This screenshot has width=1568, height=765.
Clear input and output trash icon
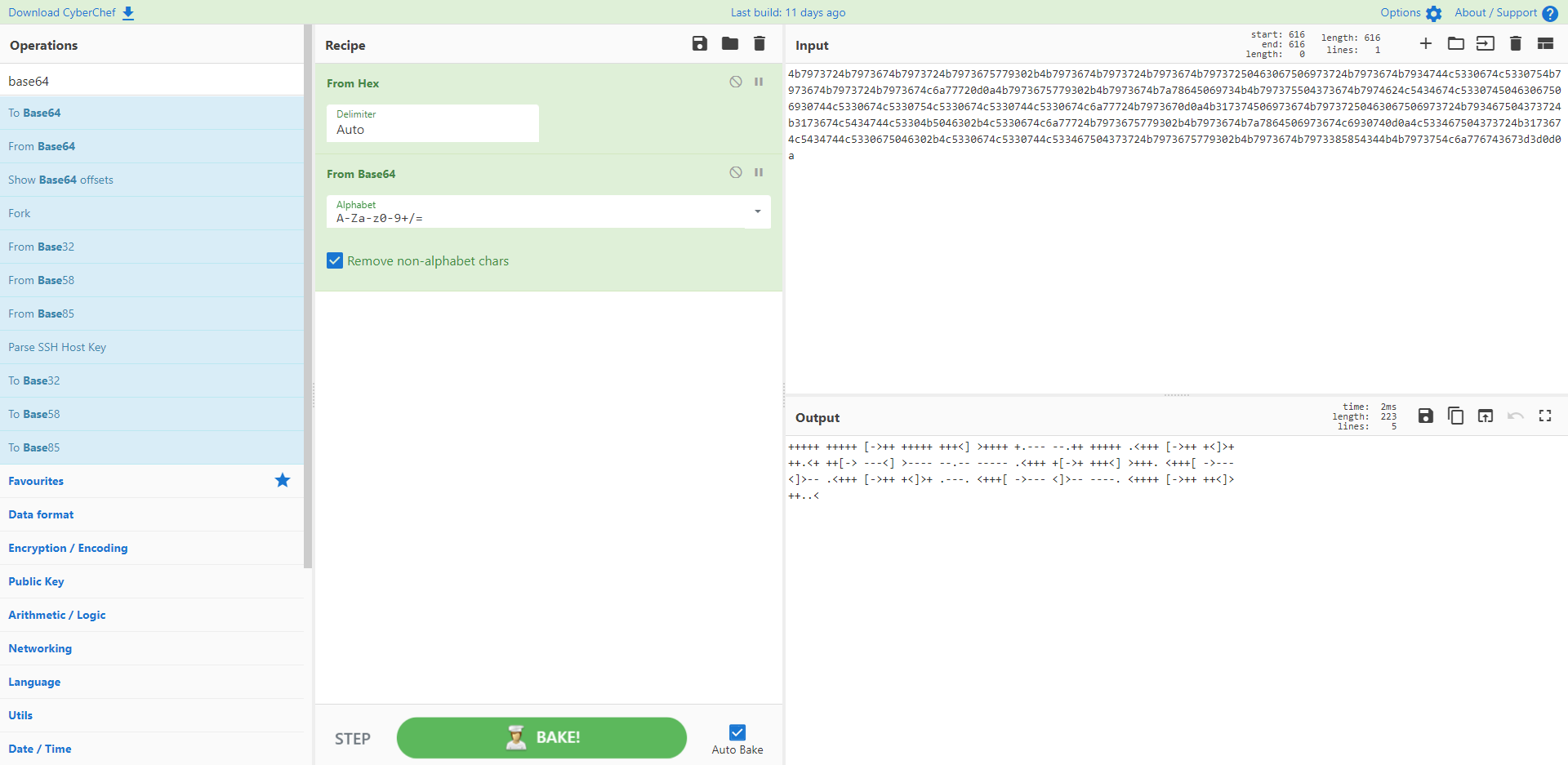coord(1516,44)
